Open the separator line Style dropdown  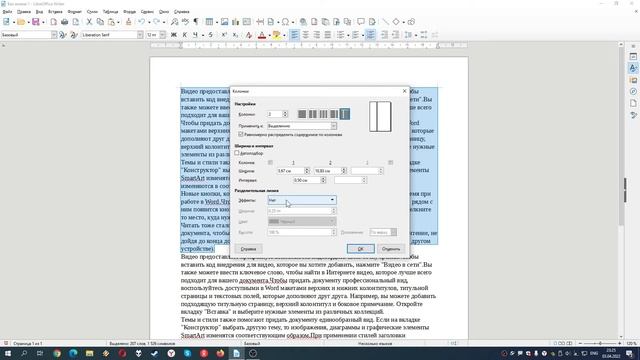click(x=302, y=200)
